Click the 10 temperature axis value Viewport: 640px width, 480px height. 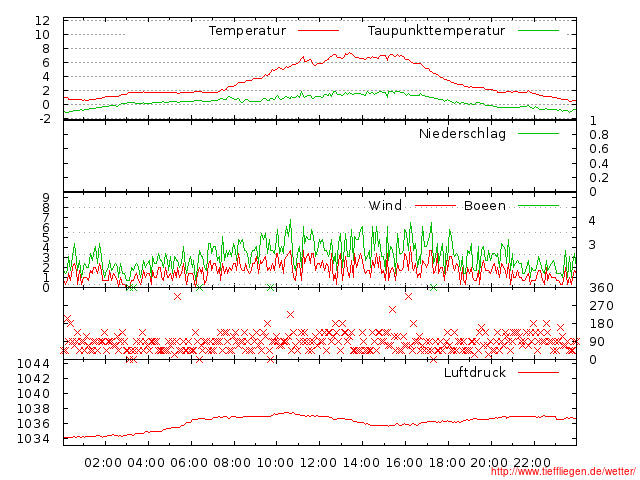[42, 35]
